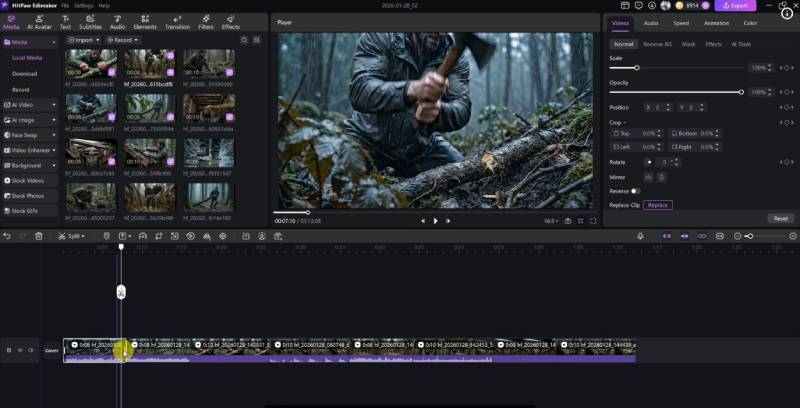Zoom in the timeline with plus icon
This screenshot has width=800, height=408.
click(793, 236)
